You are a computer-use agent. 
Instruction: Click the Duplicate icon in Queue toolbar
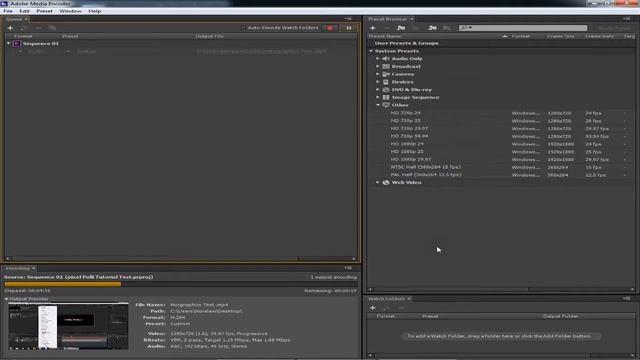[x=52, y=28]
